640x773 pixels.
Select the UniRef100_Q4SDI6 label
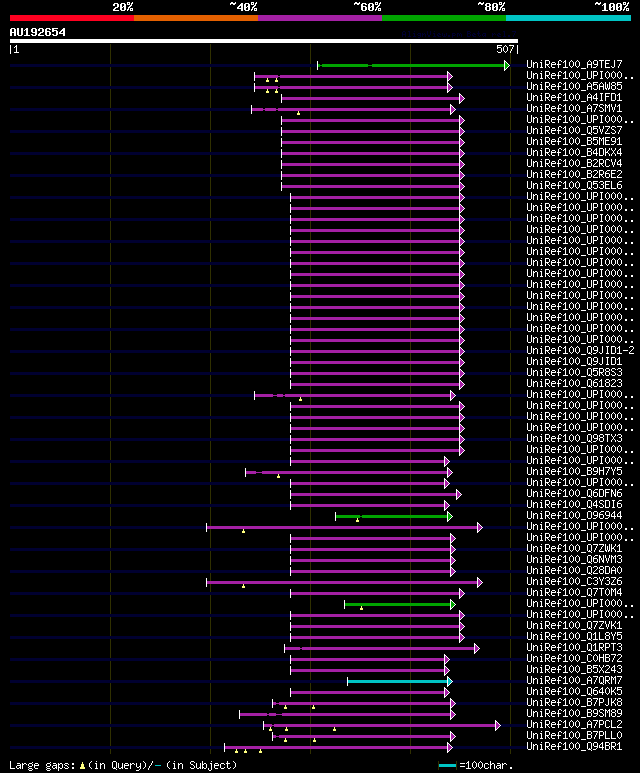[574, 505]
